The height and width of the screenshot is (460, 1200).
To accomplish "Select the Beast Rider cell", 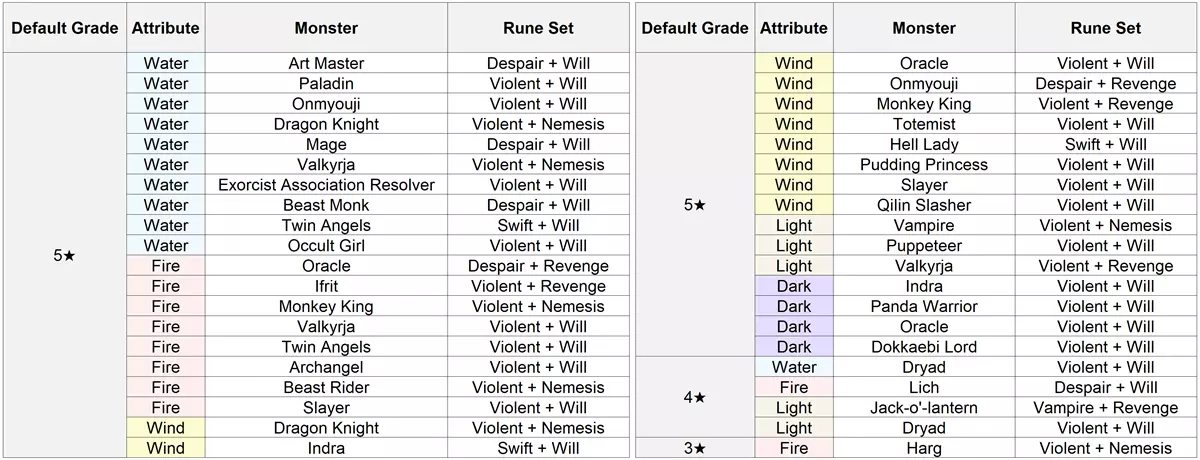I will coord(326,388).
